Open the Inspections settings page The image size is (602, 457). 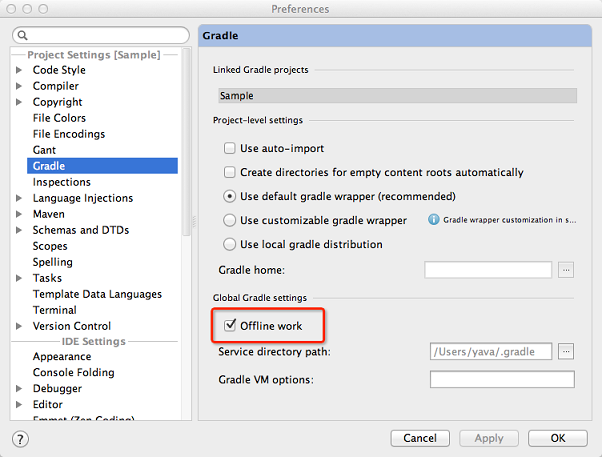62,182
